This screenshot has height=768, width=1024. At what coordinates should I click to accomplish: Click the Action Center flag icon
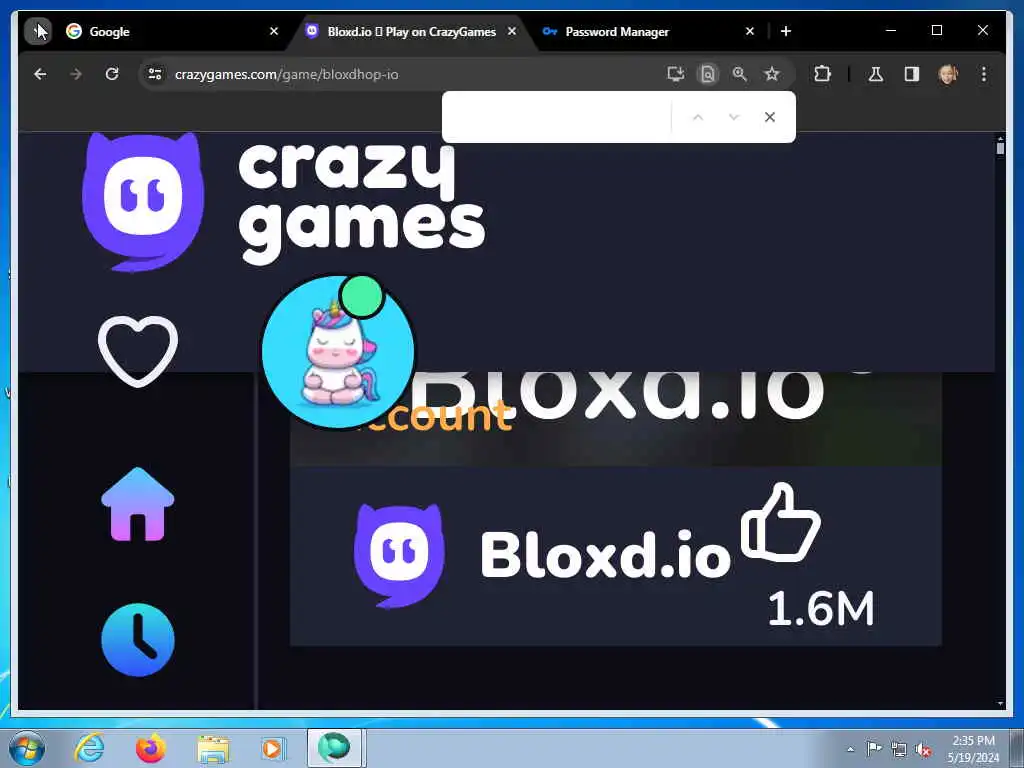coord(873,749)
